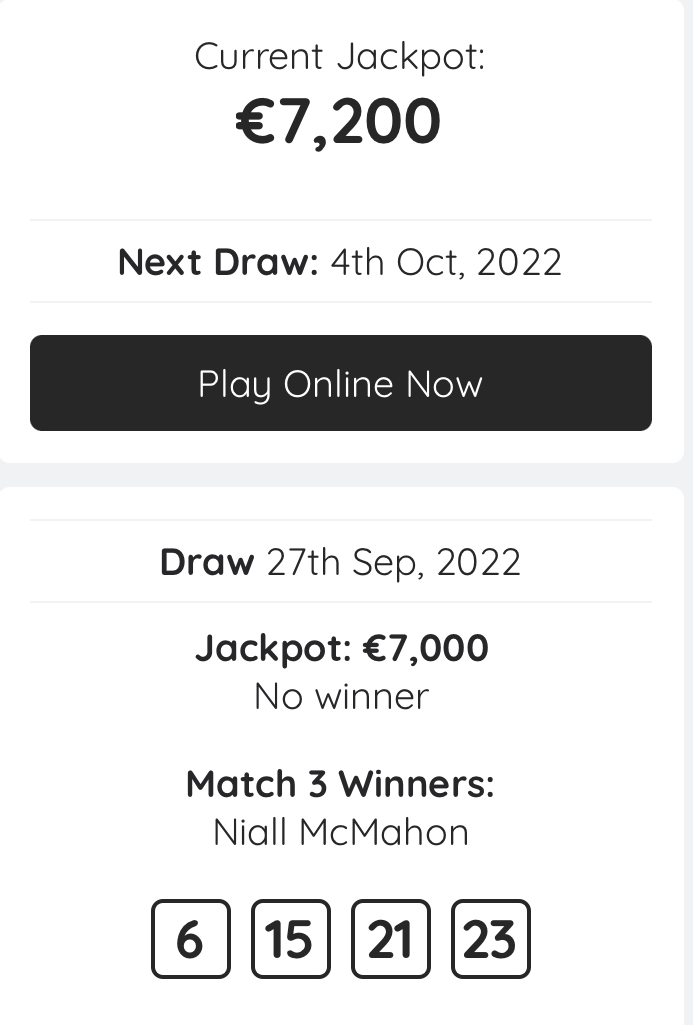Click the bold Draw label of the last draw
This screenshot has height=1025, width=693.
tap(207, 562)
